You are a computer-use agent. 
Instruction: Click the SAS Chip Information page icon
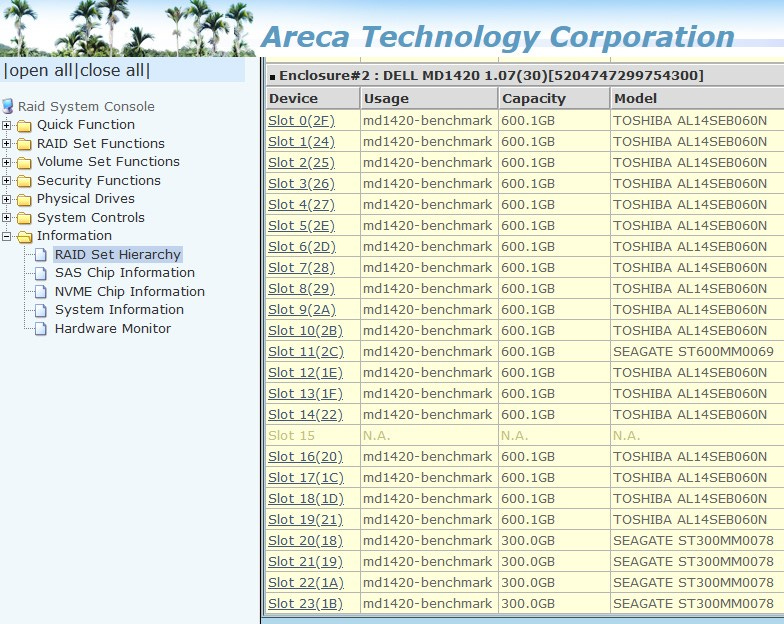coord(42,273)
